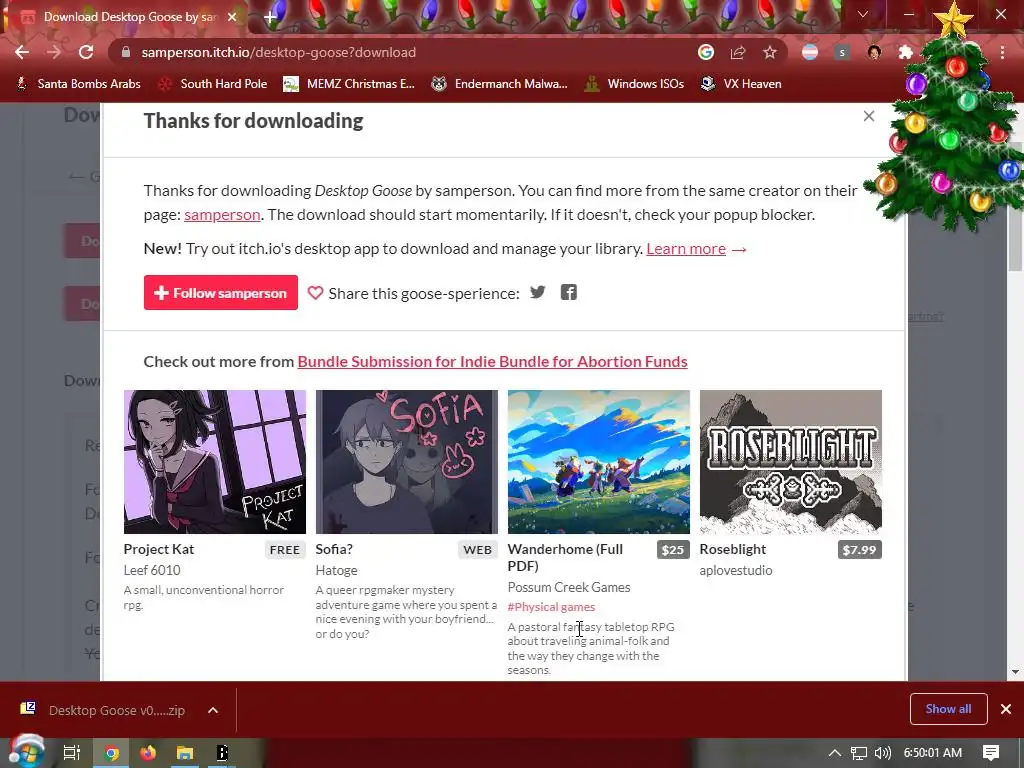Bookmark this page with the star icon
The image size is (1024, 768).
[x=770, y=52]
